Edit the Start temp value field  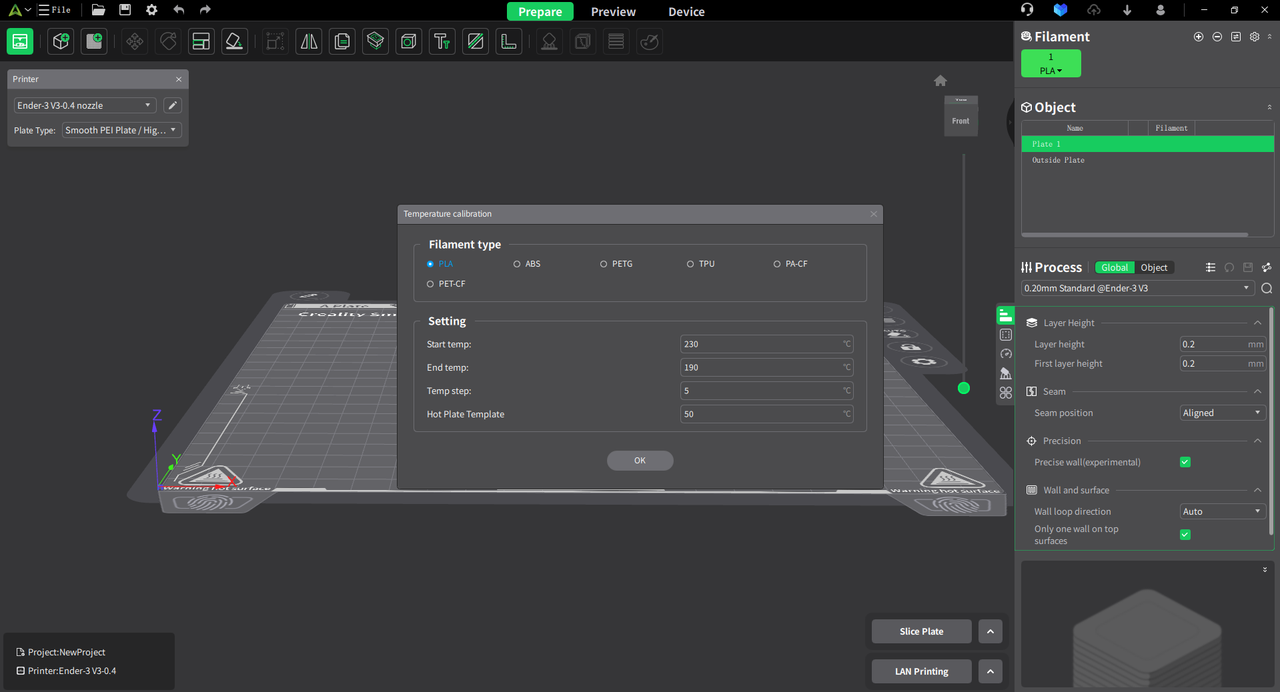[x=766, y=343]
